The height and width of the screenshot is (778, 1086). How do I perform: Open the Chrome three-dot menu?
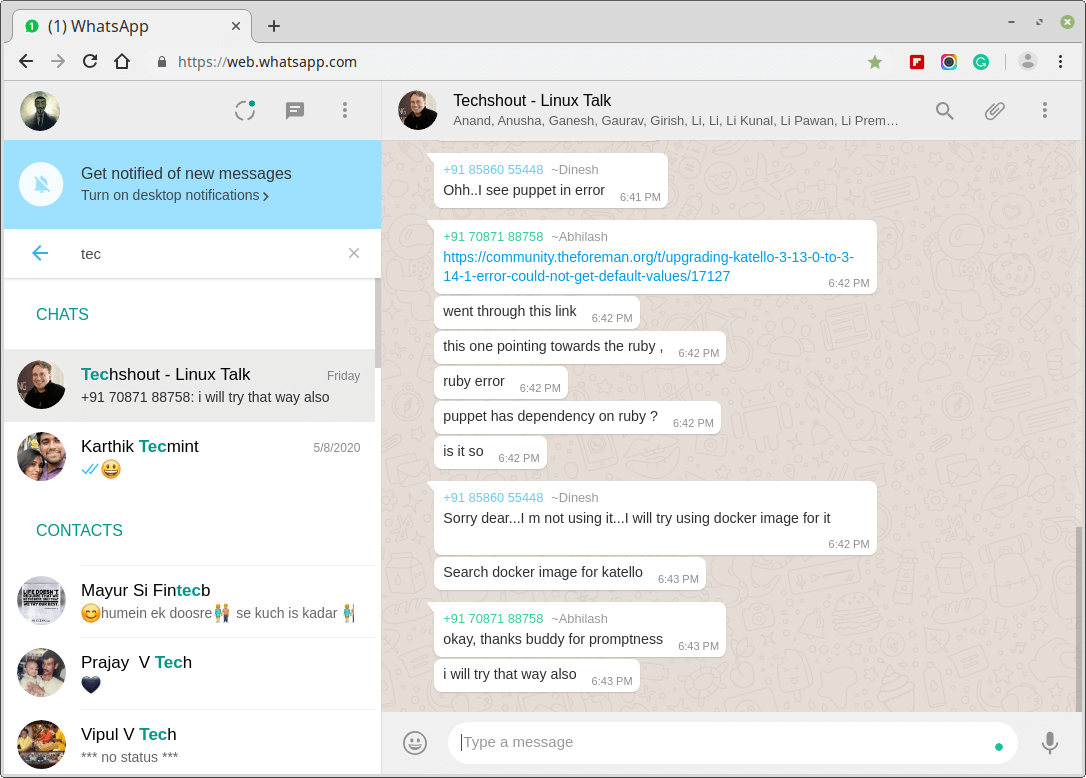click(1060, 62)
